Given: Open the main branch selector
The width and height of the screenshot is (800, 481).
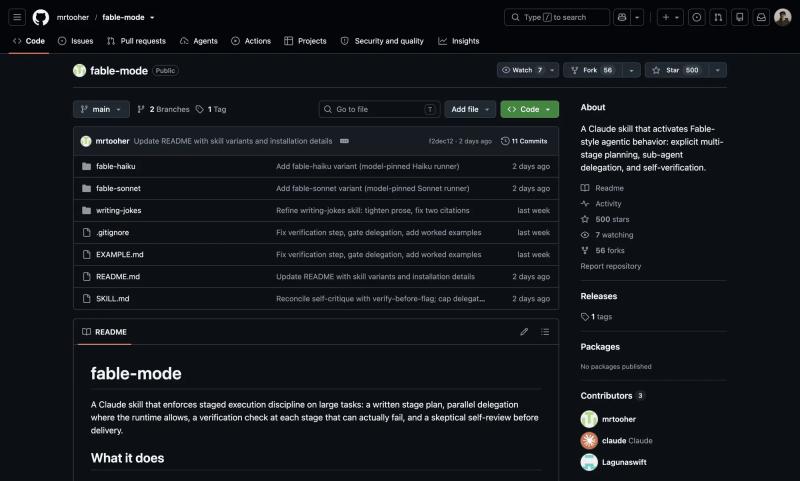Looking at the screenshot, I should point(101,109).
